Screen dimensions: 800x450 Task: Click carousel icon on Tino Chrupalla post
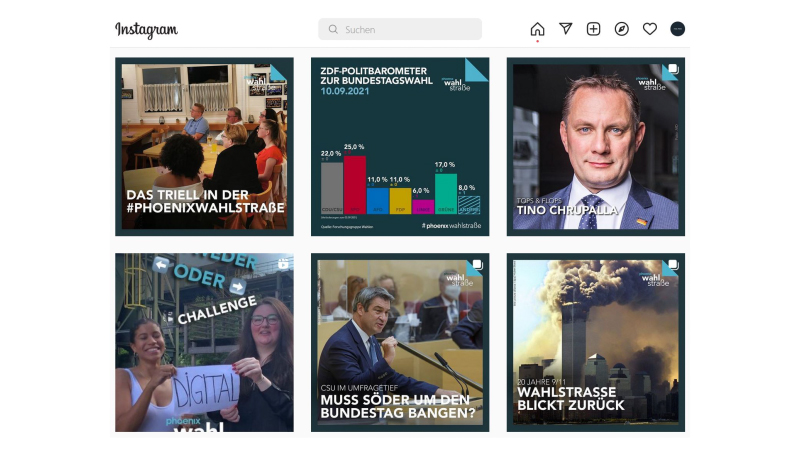pos(673,69)
